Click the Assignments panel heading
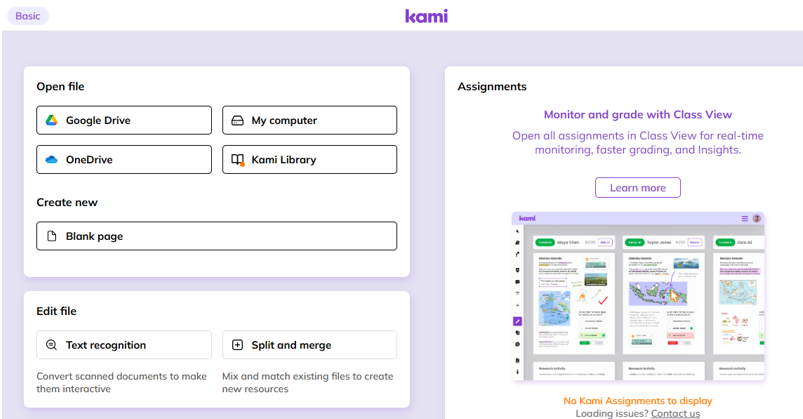803x419 pixels. 492,87
